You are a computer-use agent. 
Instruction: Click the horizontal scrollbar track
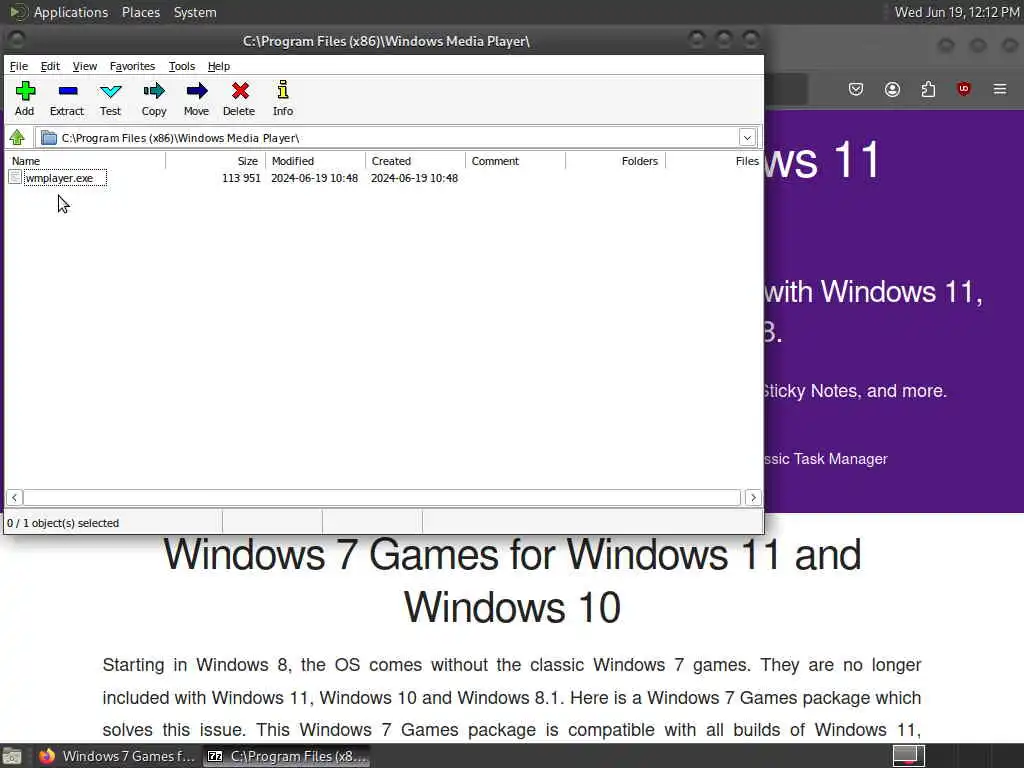coord(383,498)
